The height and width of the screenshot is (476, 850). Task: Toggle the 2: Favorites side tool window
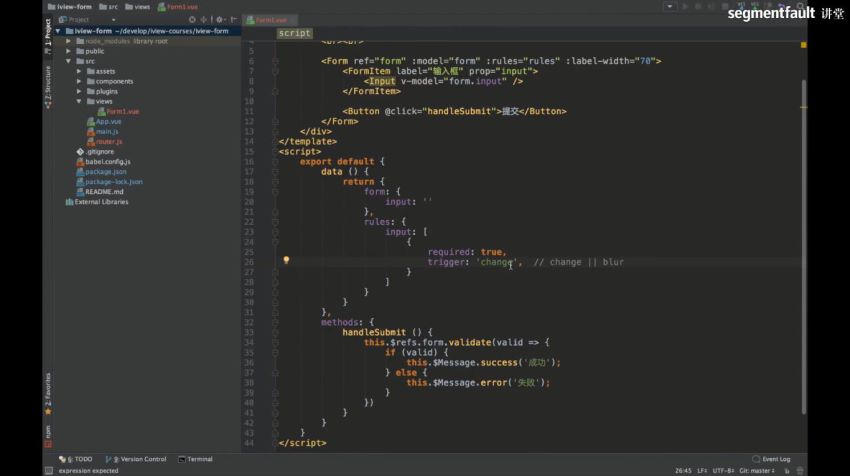tap(48, 393)
